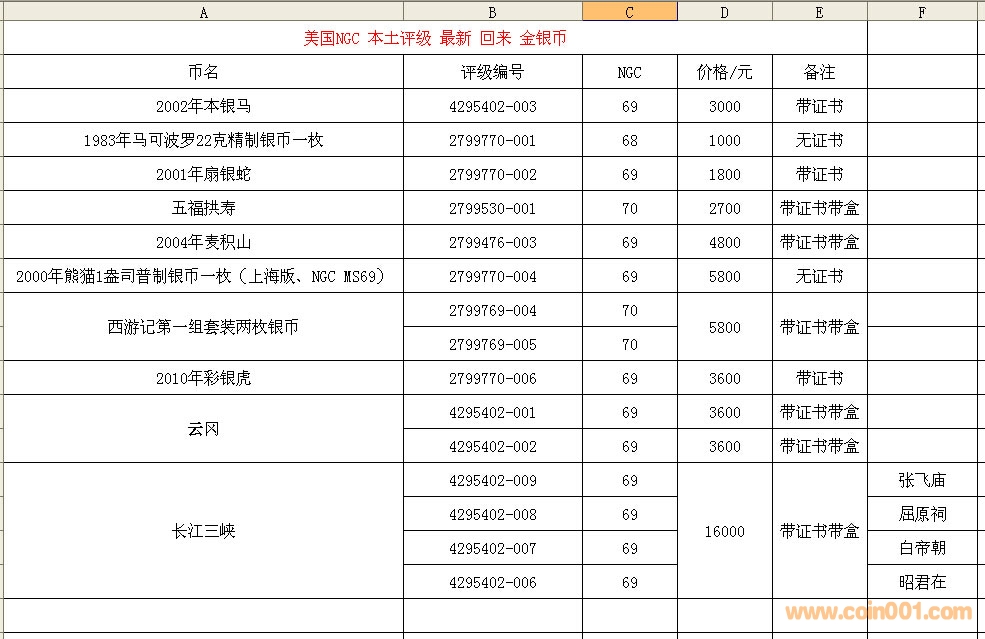Select the merged 西游记第一组套装两枚银币 cell

[204, 327]
